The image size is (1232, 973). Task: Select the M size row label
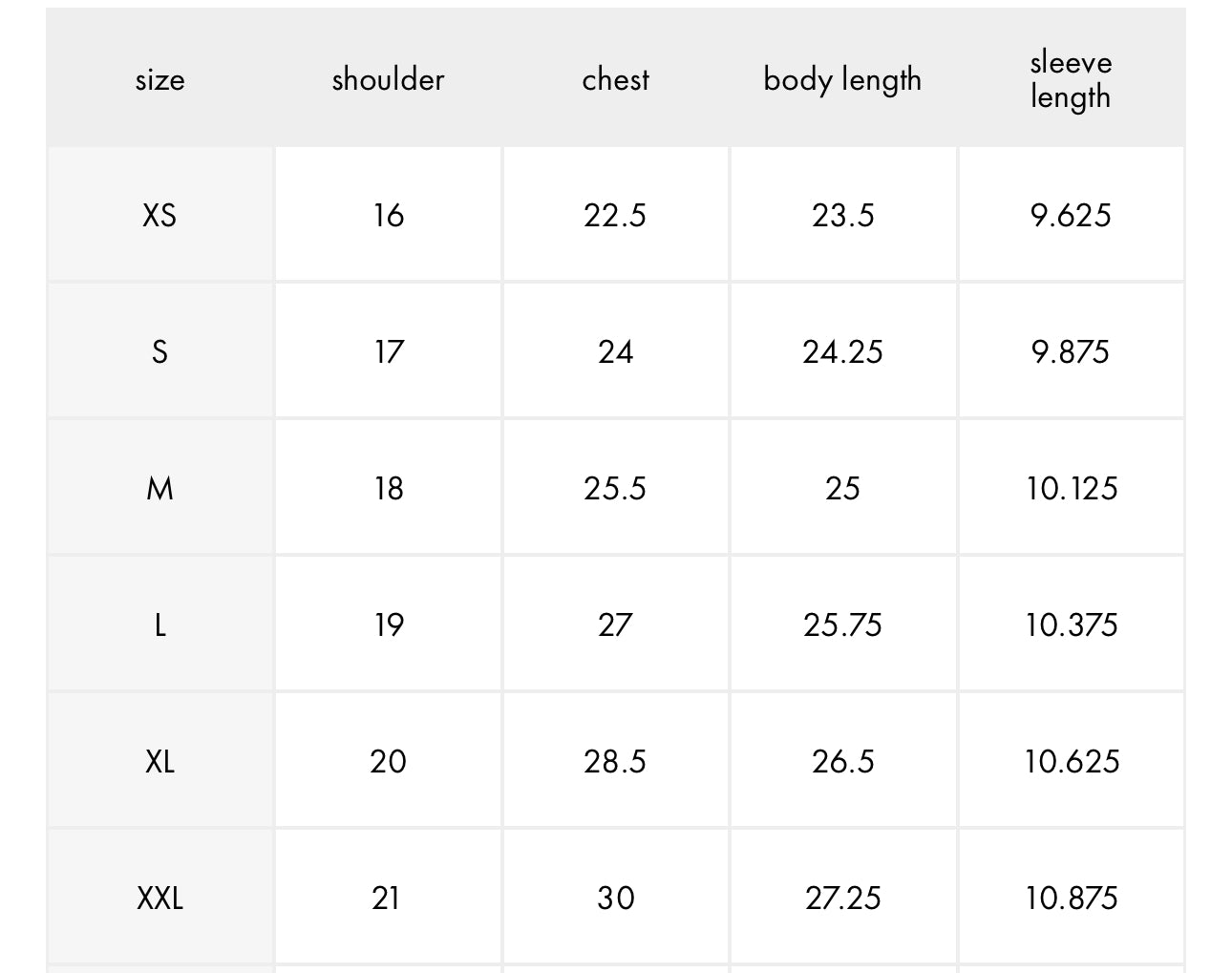click(159, 489)
